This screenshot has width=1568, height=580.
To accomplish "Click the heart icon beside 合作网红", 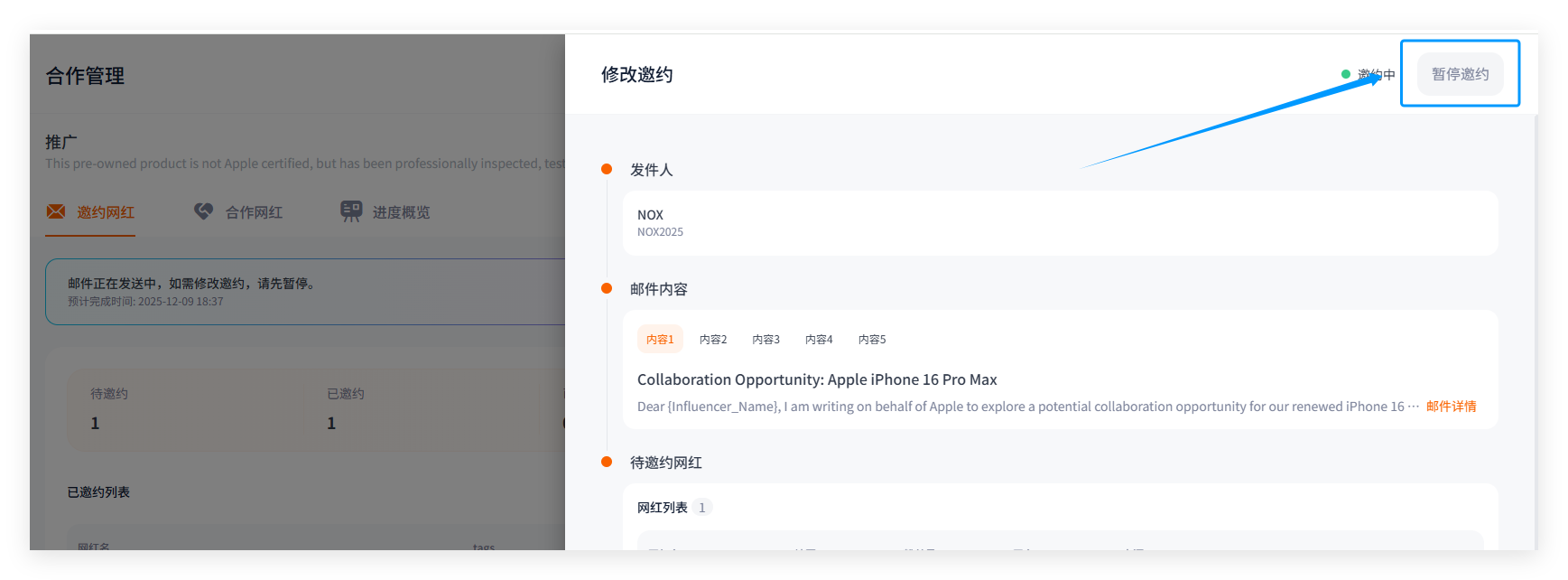I will [204, 211].
